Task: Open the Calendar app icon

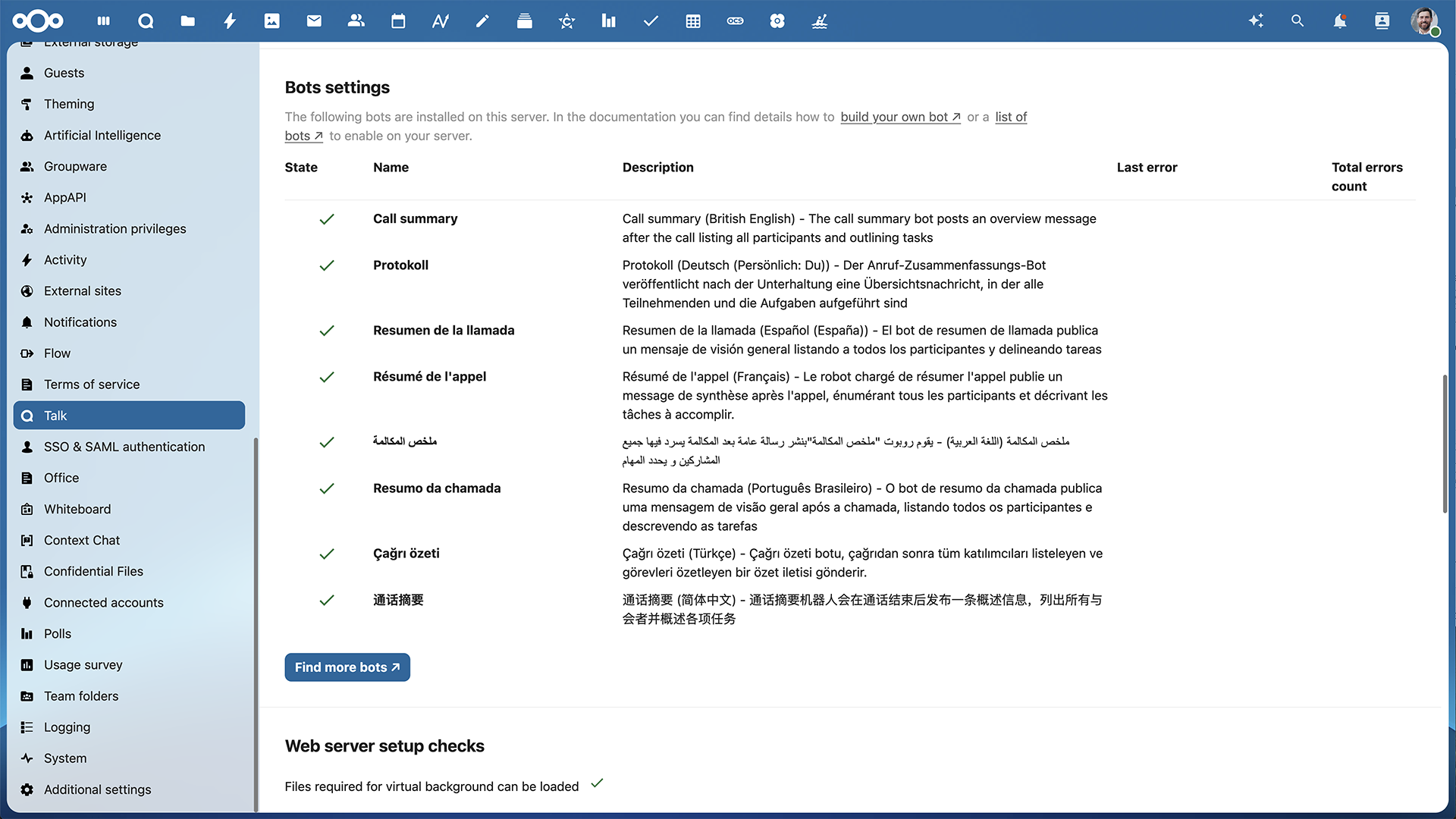Action: (x=398, y=21)
